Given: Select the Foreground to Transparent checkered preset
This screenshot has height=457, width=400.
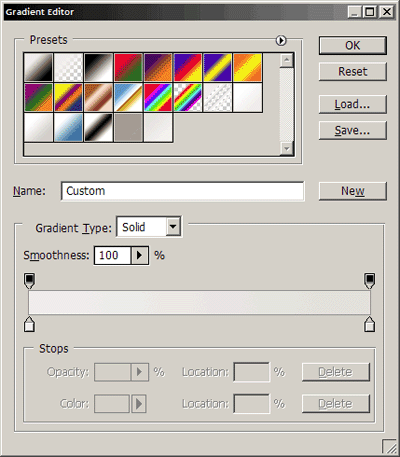Looking at the screenshot, I should [68, 67].
